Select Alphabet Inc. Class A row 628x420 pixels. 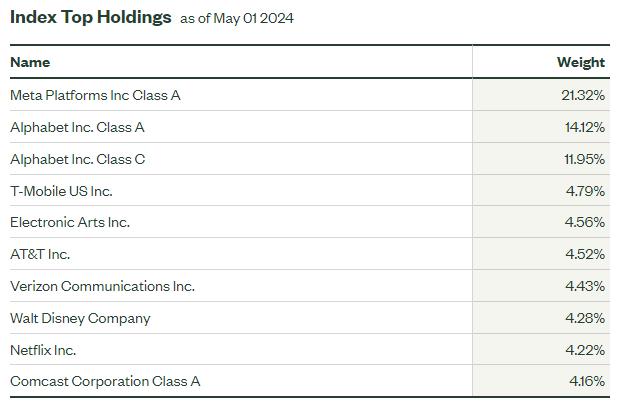[77, 127]
